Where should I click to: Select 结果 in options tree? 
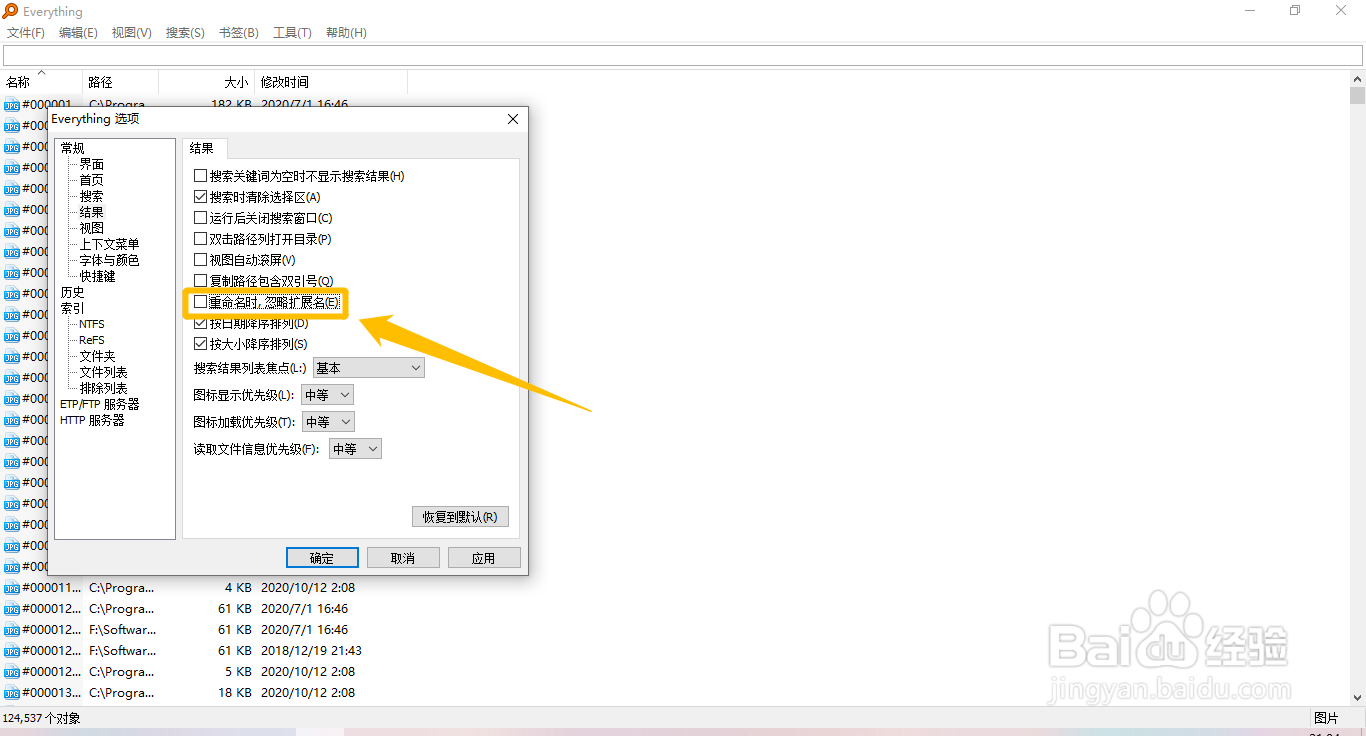point(92,212)
